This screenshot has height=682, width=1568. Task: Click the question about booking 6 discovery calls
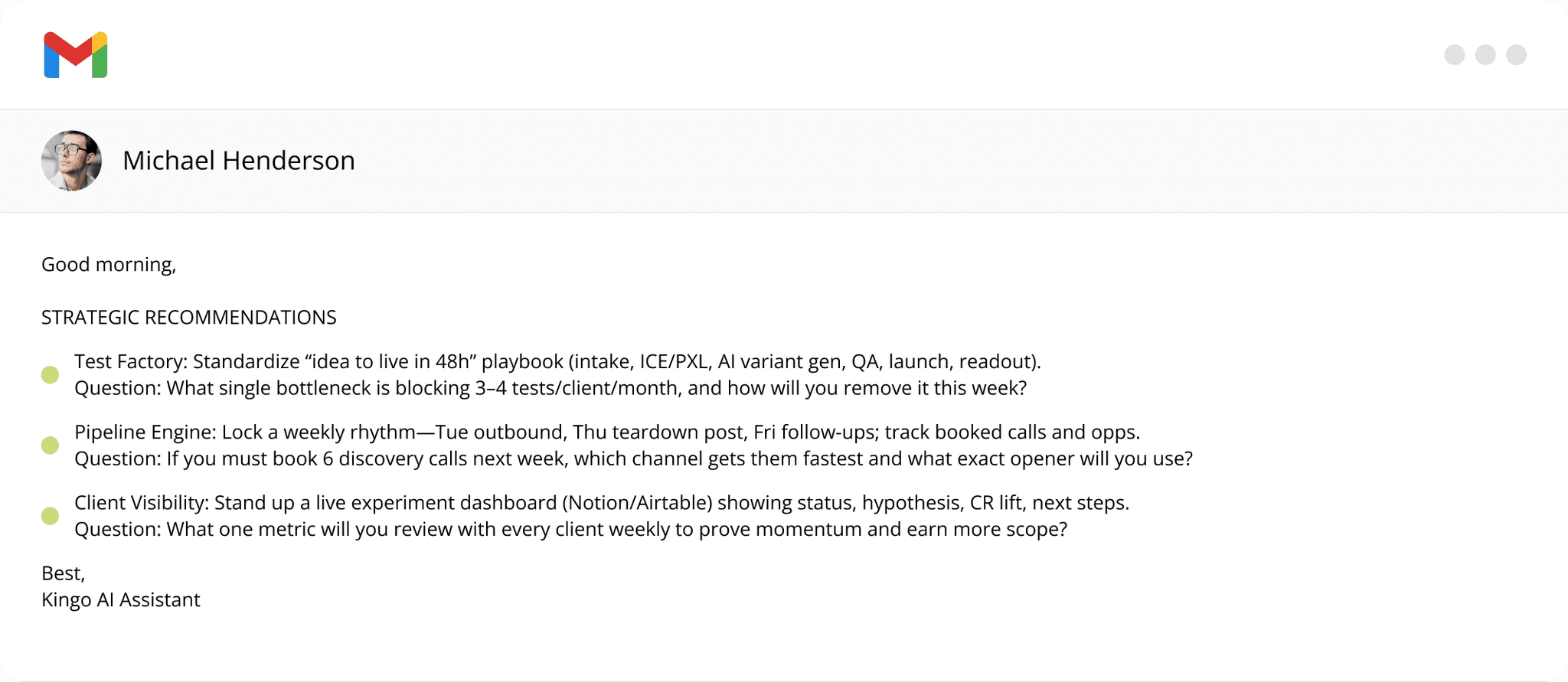pyautogui.click(x=633, y=458)
